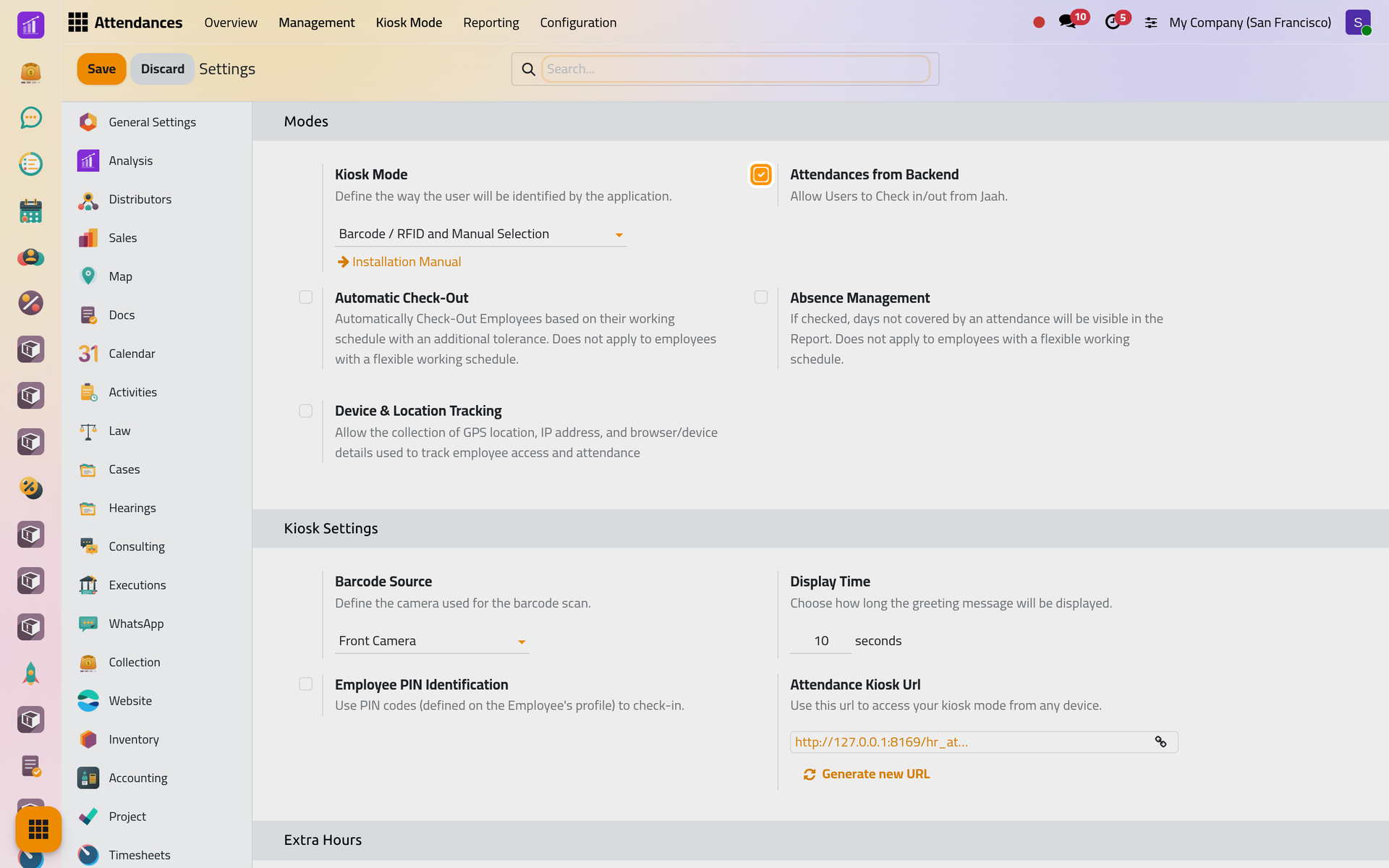Open the Discuss chat bubble icon in left rail
This screenshot has height=868, width=1389.
(x=30, y=118)
